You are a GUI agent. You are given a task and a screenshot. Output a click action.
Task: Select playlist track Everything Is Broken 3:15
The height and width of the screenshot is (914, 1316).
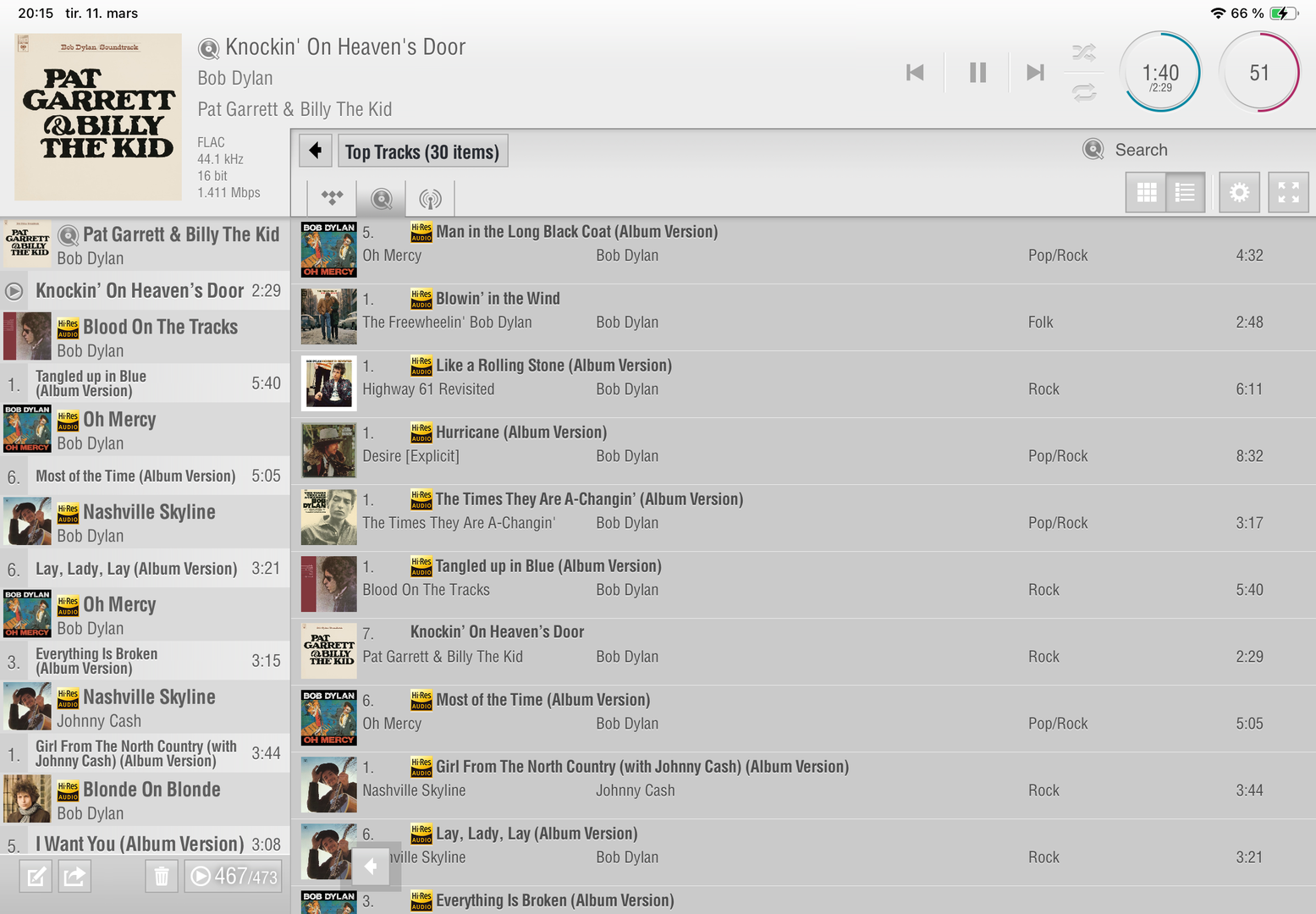(x=145, y=661)
